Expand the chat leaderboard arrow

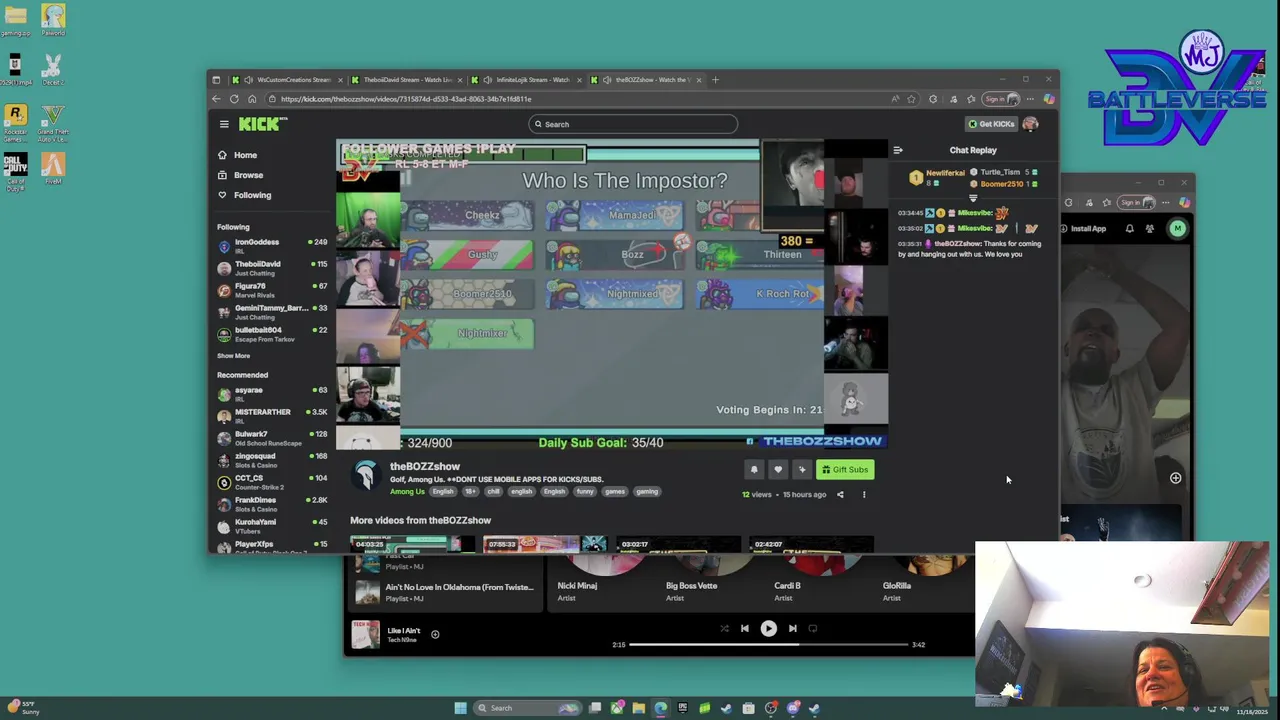(973, 198)
